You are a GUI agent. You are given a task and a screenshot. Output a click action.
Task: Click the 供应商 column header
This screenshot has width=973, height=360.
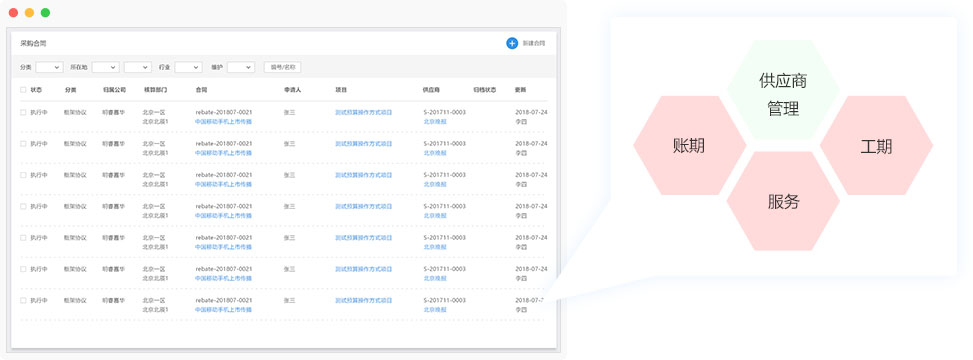coord(432,89)
